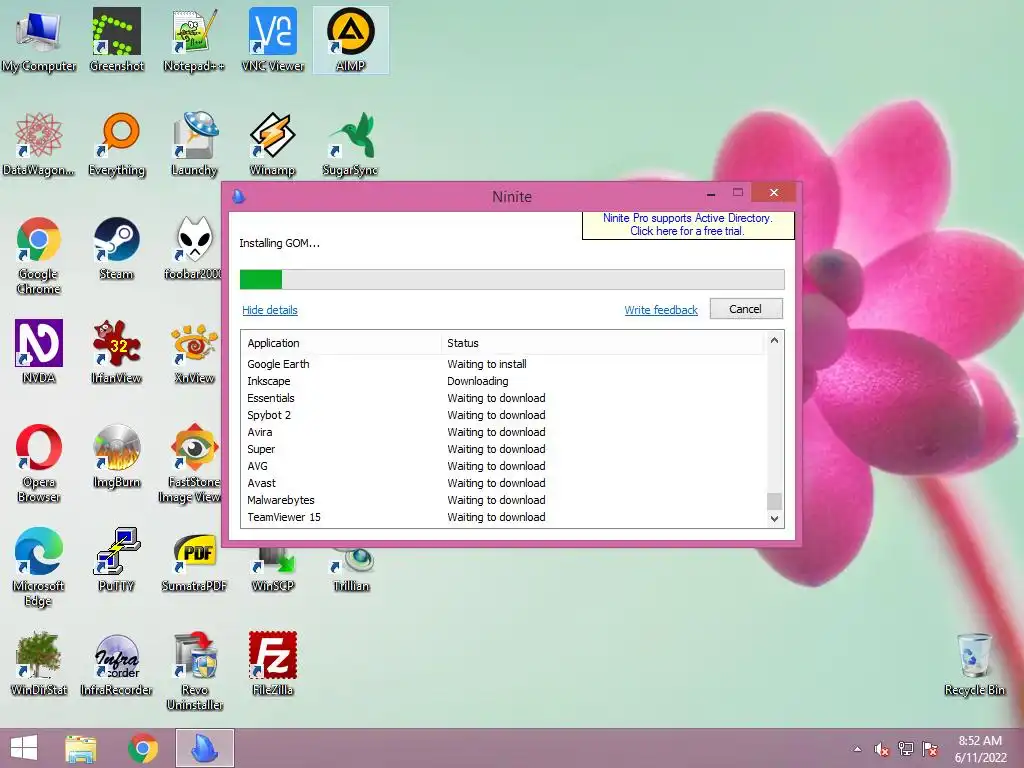Select the Launchy desktop shortcut
Viewport: 1024px width, 768px height.
194,144
